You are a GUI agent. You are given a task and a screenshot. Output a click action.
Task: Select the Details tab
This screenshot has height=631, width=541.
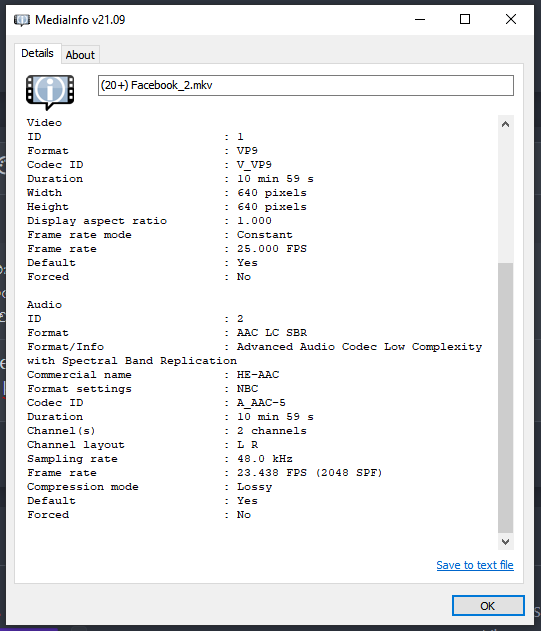point(37,53)
